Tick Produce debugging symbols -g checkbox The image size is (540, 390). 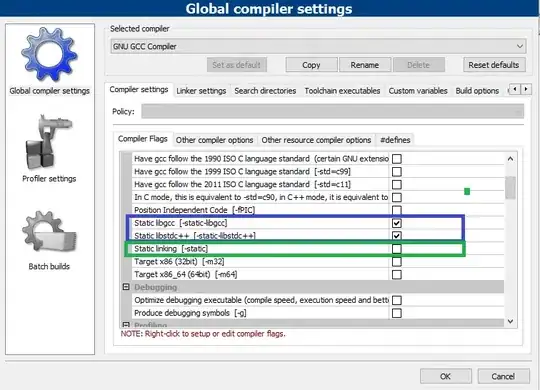(x=397, y=313)
